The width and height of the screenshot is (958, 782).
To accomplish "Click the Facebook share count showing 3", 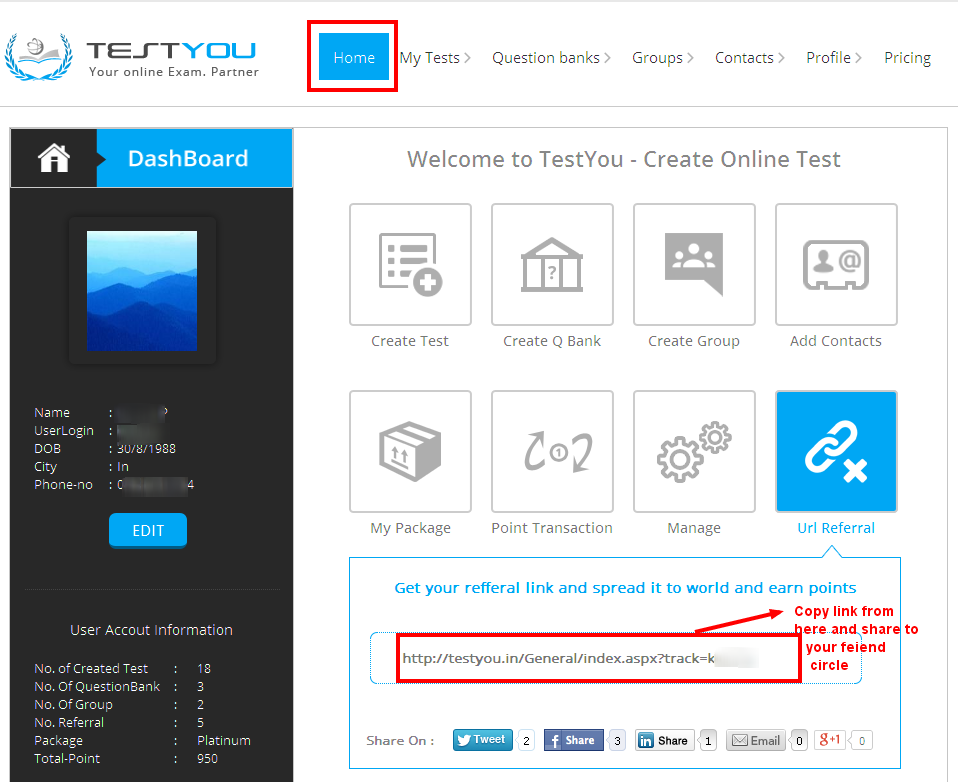I will tap(617, 740).
